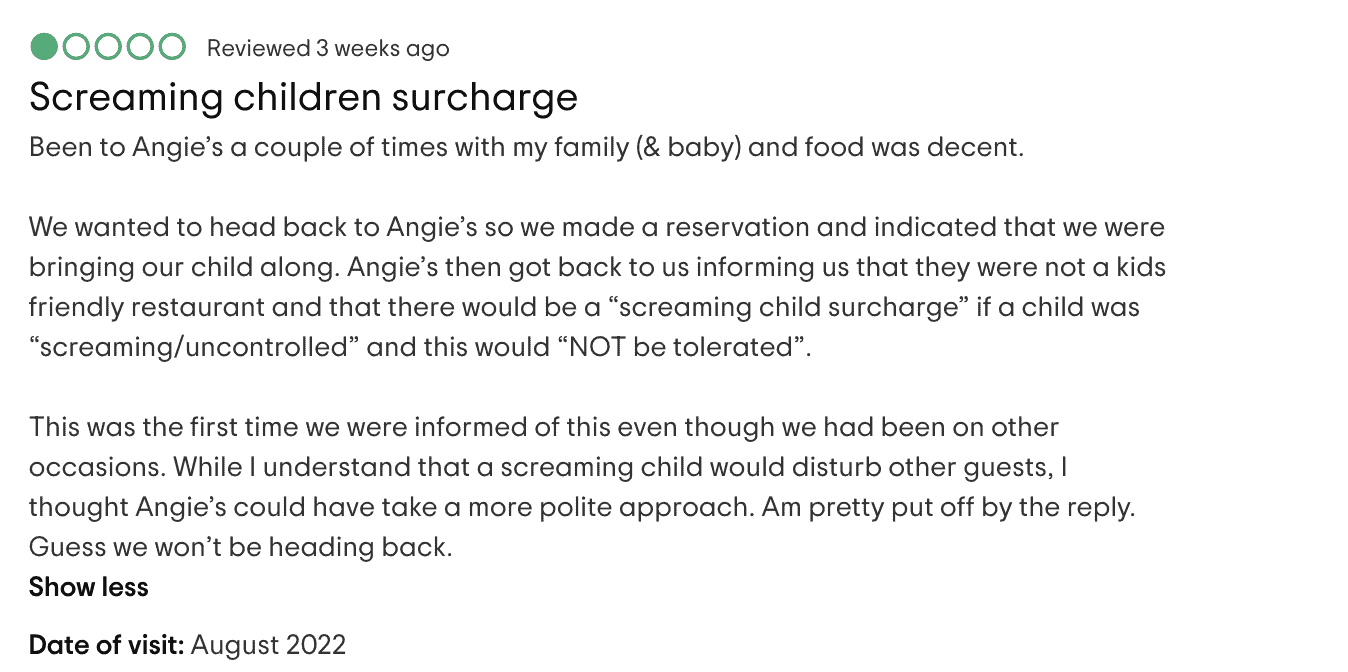1348x672 pixels.
Task: Click the quoted text "NOT be tolerated"
Action: [683, 347]
